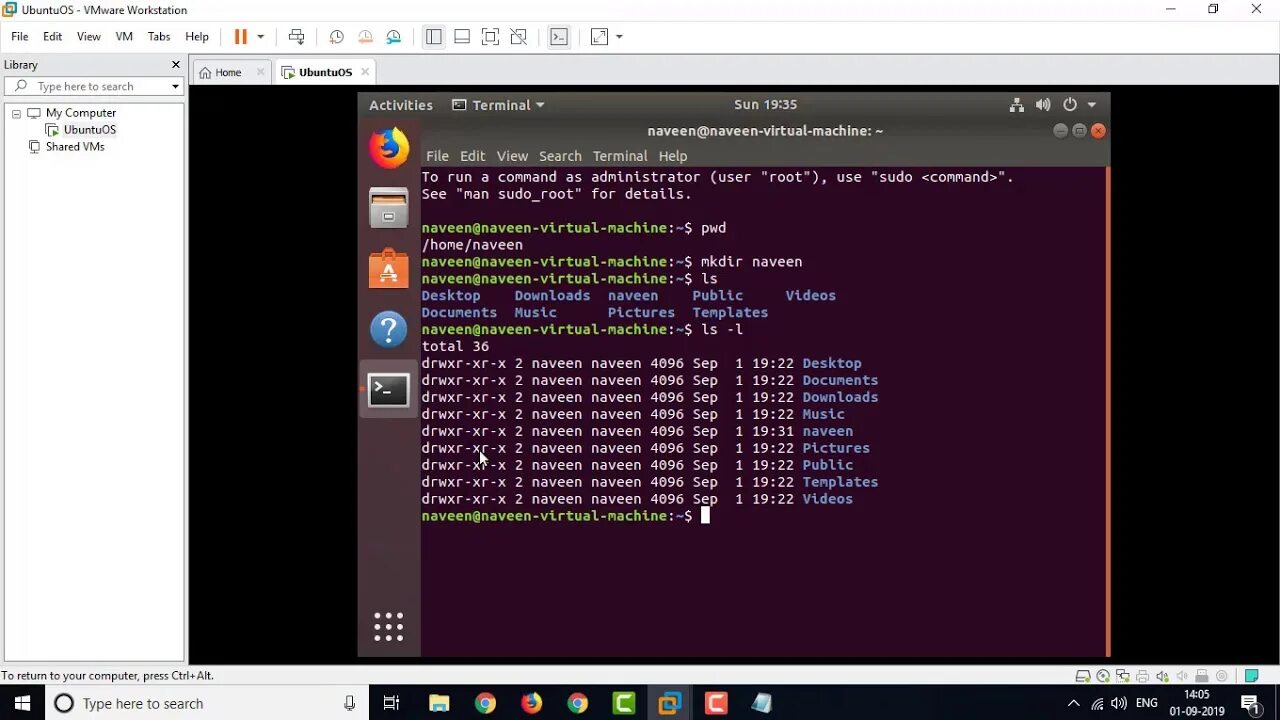Open the message log teal note icon
The width and height of the screenshot is (1280, 720).
tap(1251, 676)
